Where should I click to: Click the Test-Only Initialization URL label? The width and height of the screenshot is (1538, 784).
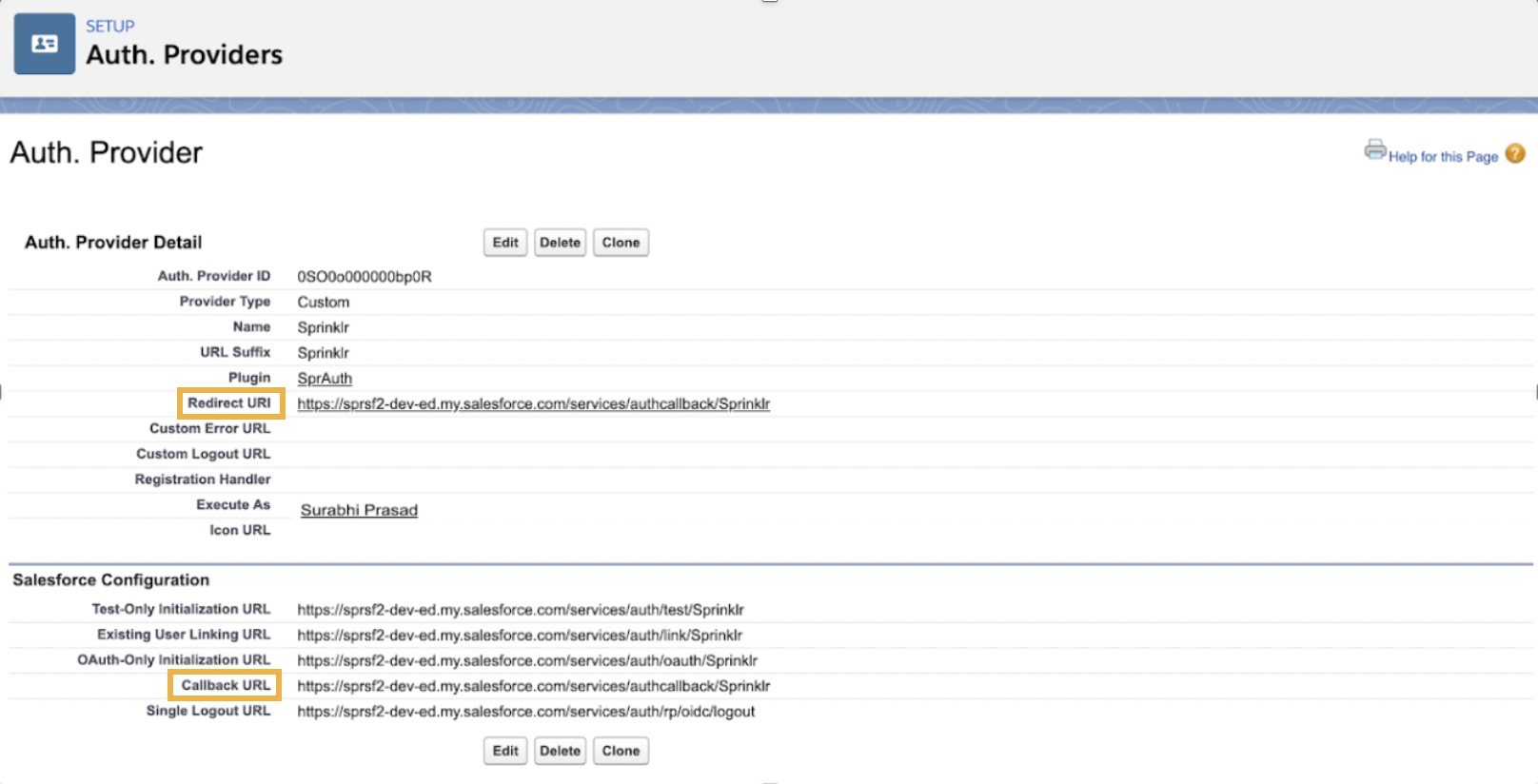tap(181, 609)
